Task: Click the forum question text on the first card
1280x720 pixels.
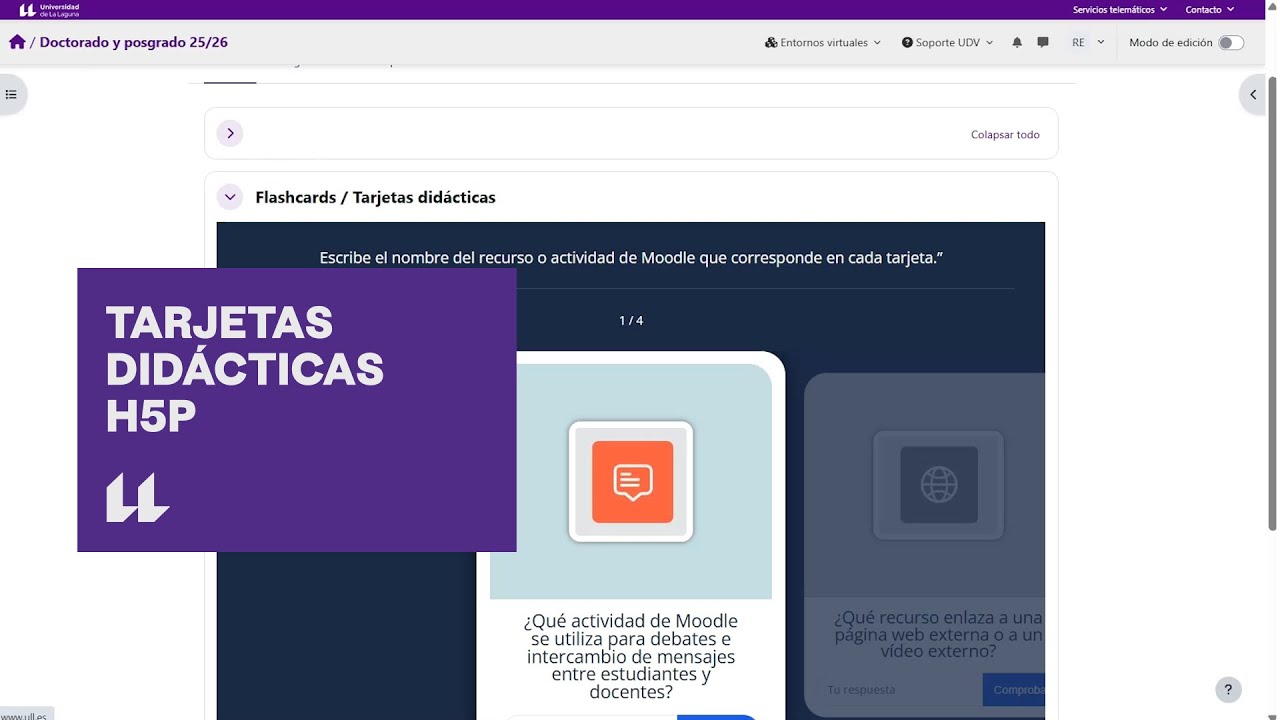Action: tap(631, 656)
